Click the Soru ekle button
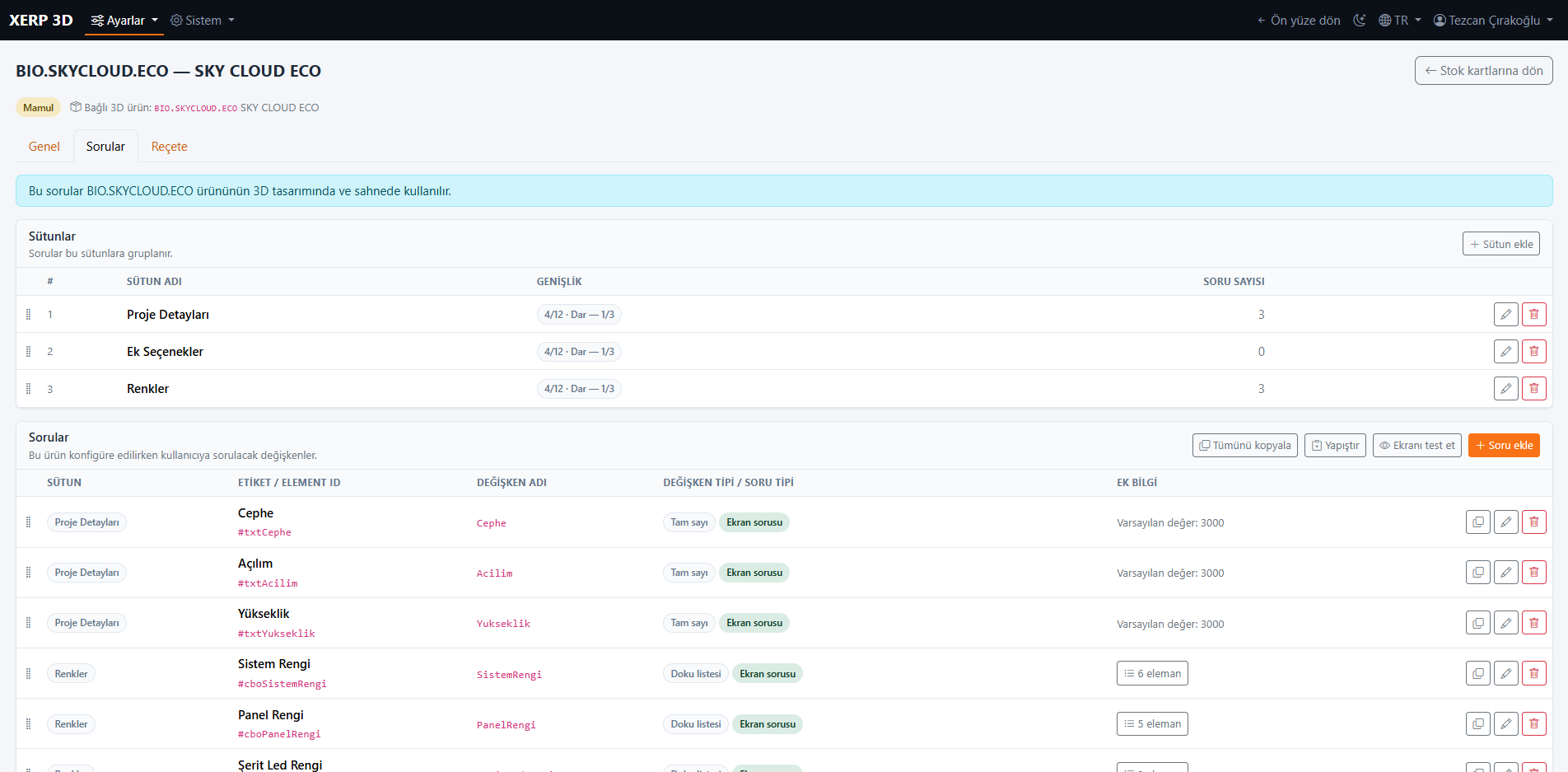This screenshot has height=772, width=1568. (x=1504, y=446)
